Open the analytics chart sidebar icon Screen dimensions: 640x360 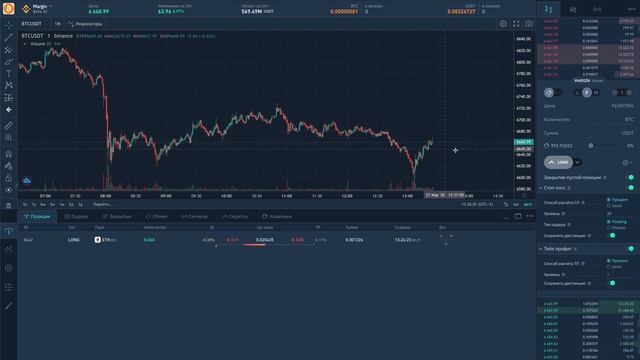point(9,249)
